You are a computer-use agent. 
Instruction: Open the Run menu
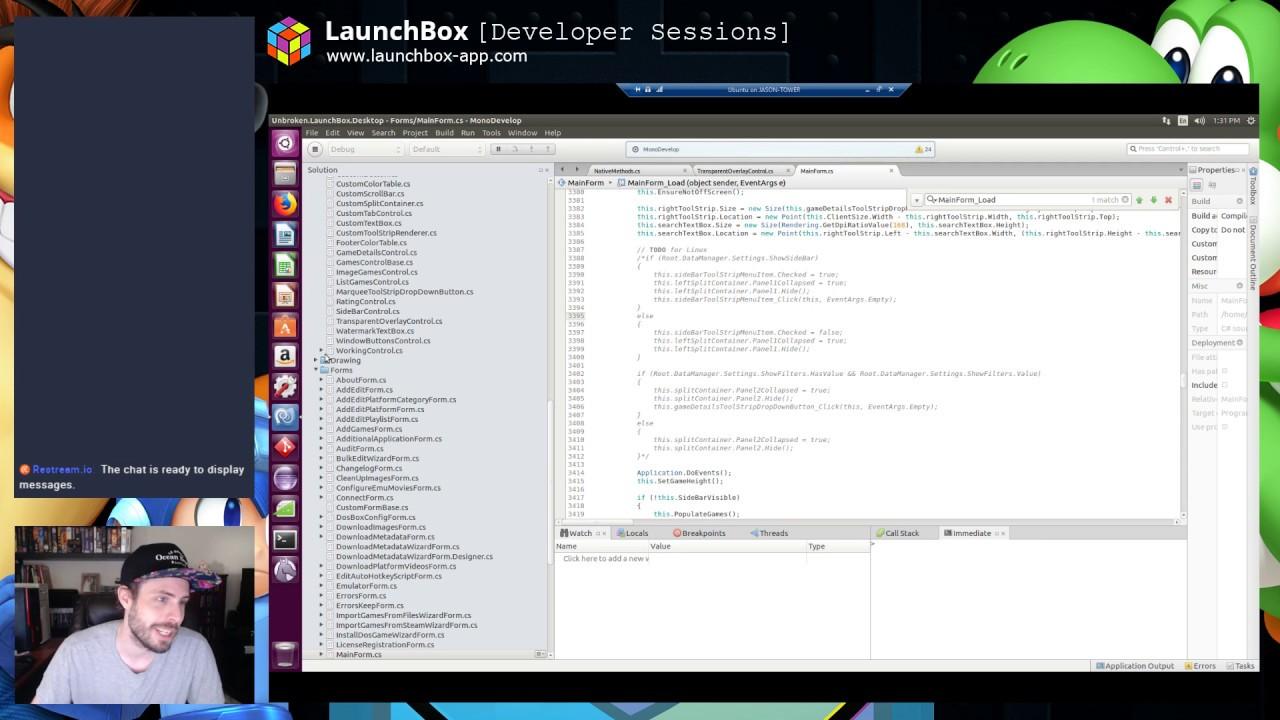467,133
